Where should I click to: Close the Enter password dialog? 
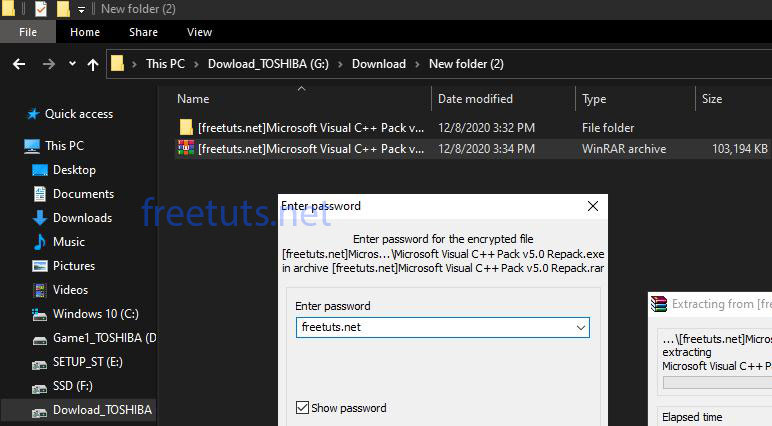click(x=593, y=206)
